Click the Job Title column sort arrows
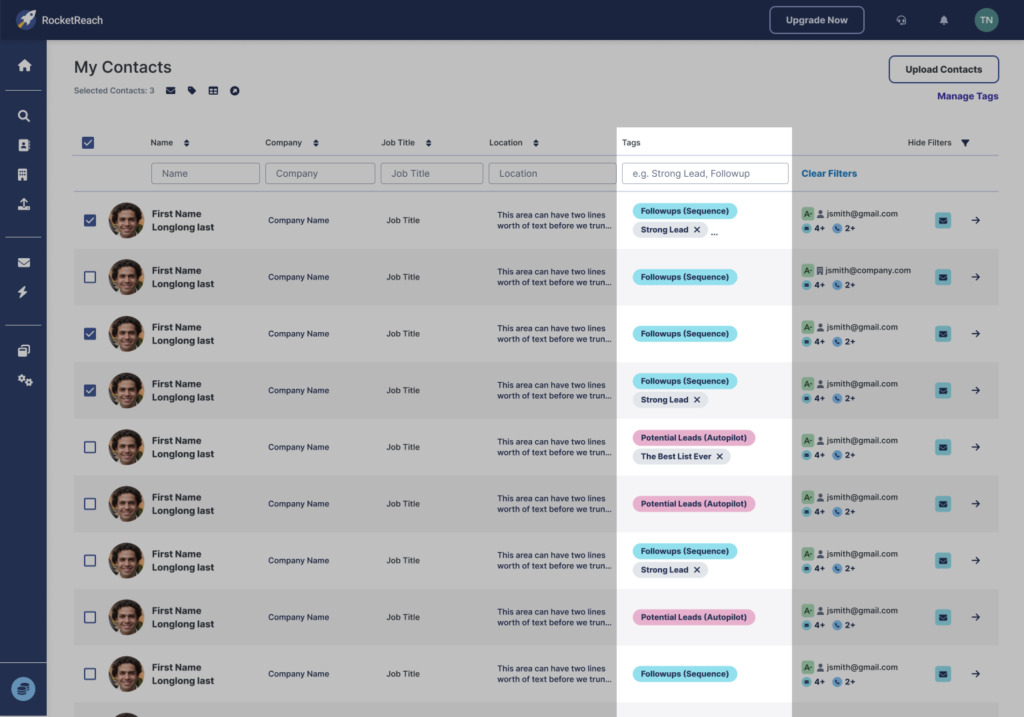1024x717 pixels. coord(429,143)
